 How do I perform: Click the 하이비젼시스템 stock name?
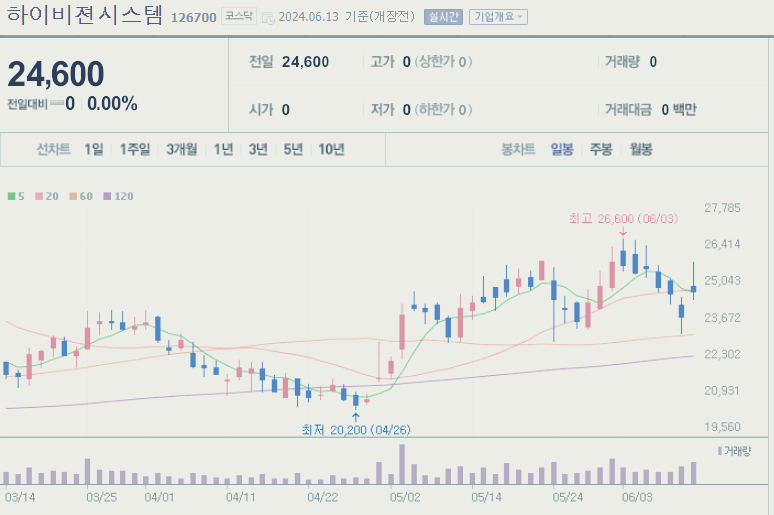[x=84, y=15]
